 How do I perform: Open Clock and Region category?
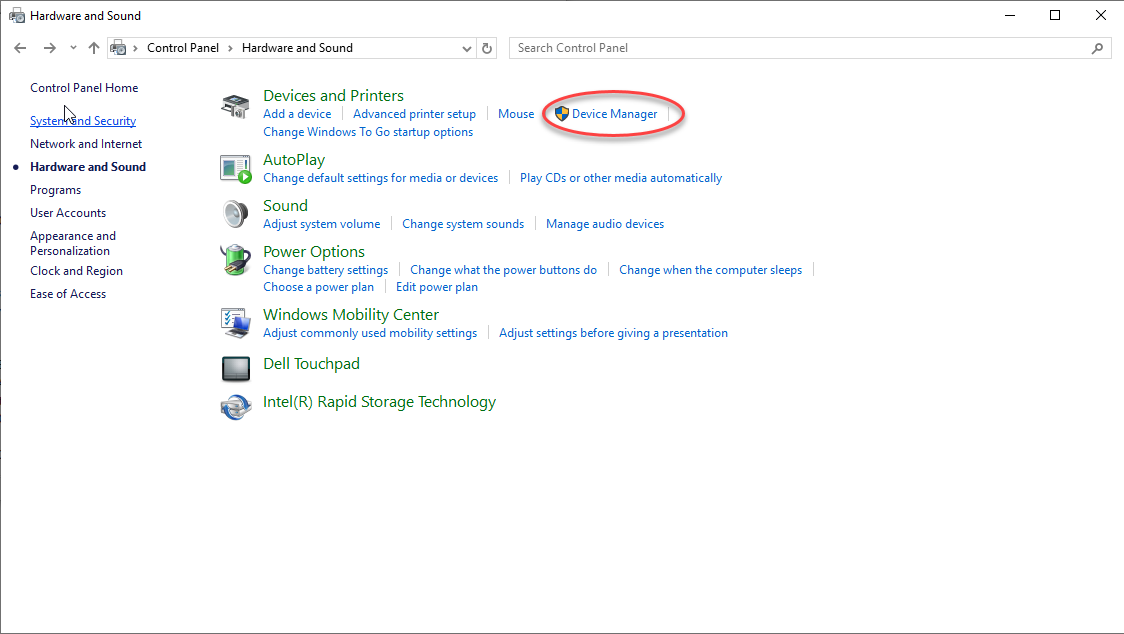pos(77,271)
